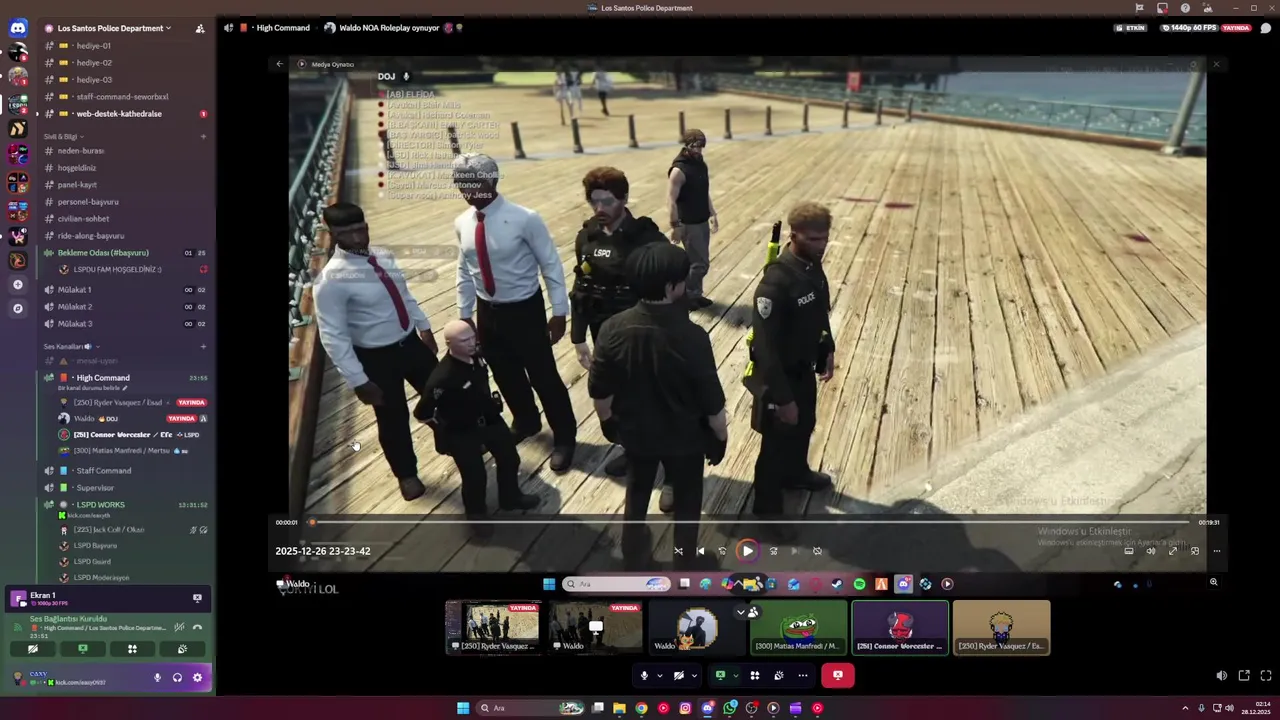
Task: Click streamed media player more options ellipsis
Action: 1217,551
